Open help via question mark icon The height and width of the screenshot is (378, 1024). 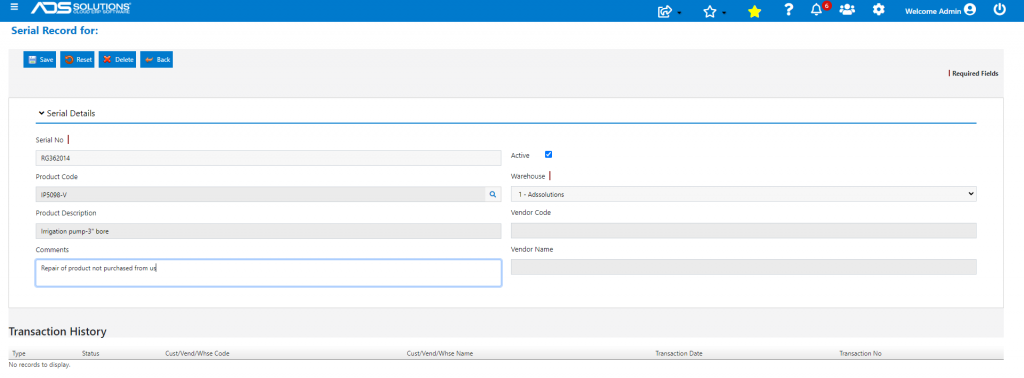click(789, 10)
